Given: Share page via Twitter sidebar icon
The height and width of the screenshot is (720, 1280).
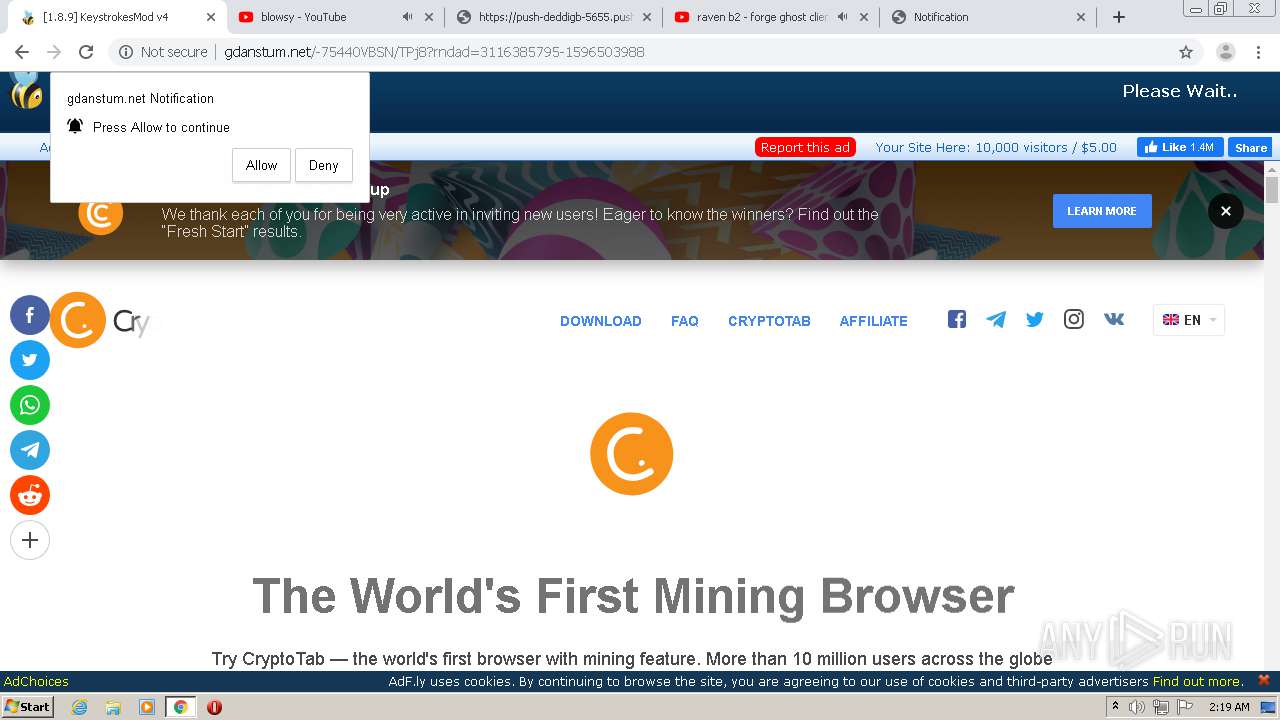Looking at the screenshot, I should coord(30,360).
